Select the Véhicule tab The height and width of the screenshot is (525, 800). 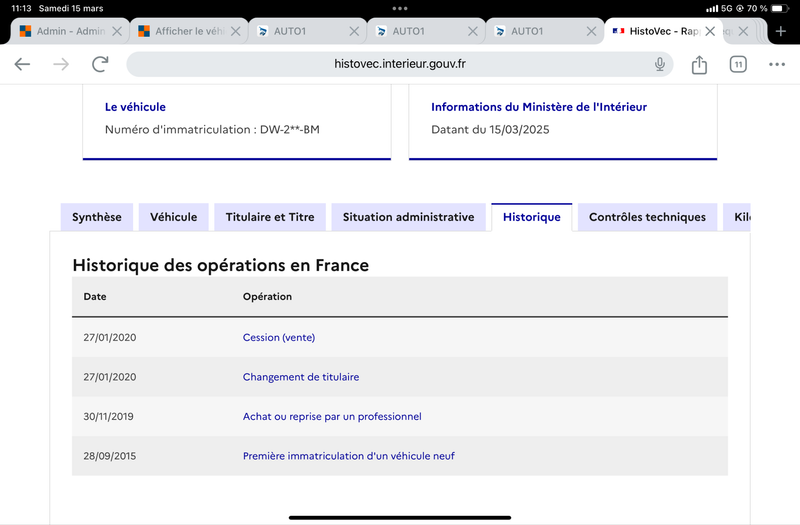pyautogui.click(x=173, y=217)
